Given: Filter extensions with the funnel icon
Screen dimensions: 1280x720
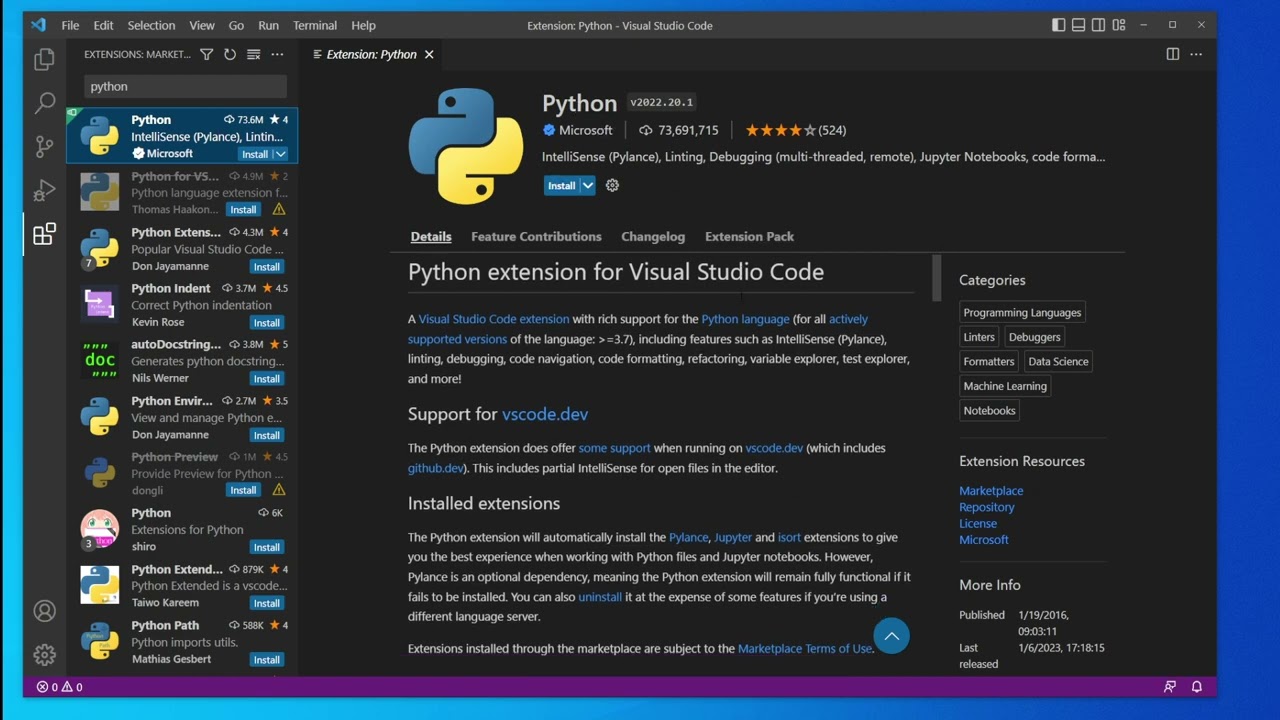Looking at the screenshot, I should pyautogui.click(x=206, y=54).
